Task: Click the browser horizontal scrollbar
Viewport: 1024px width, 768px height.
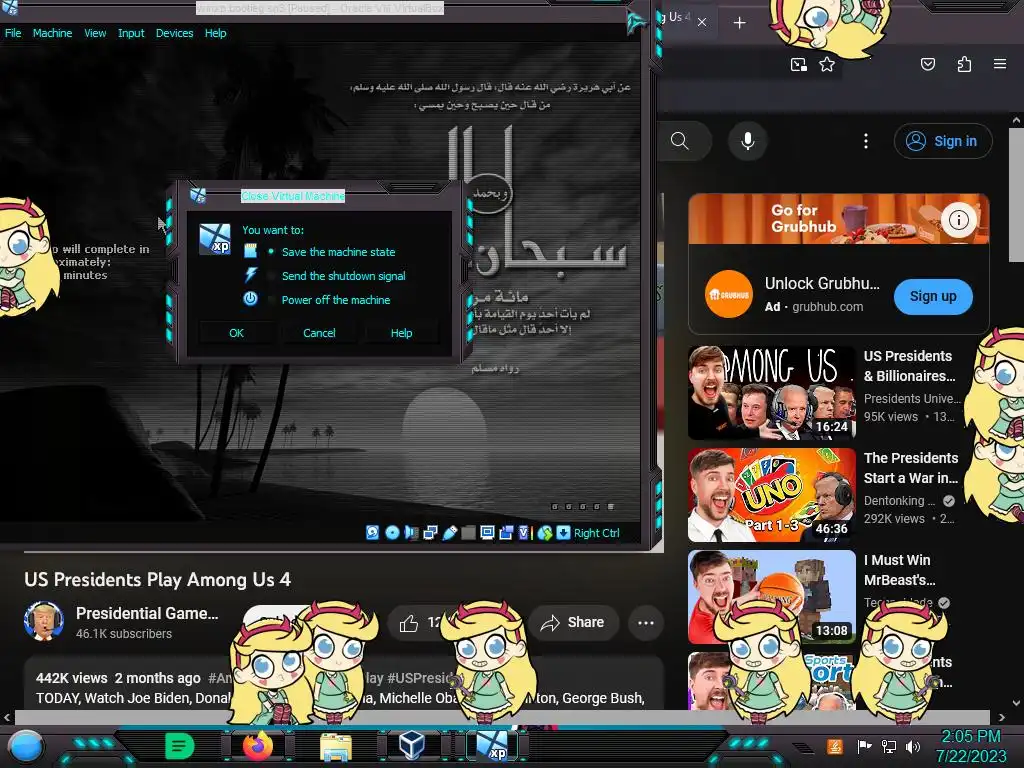Action: click(500, 717)
